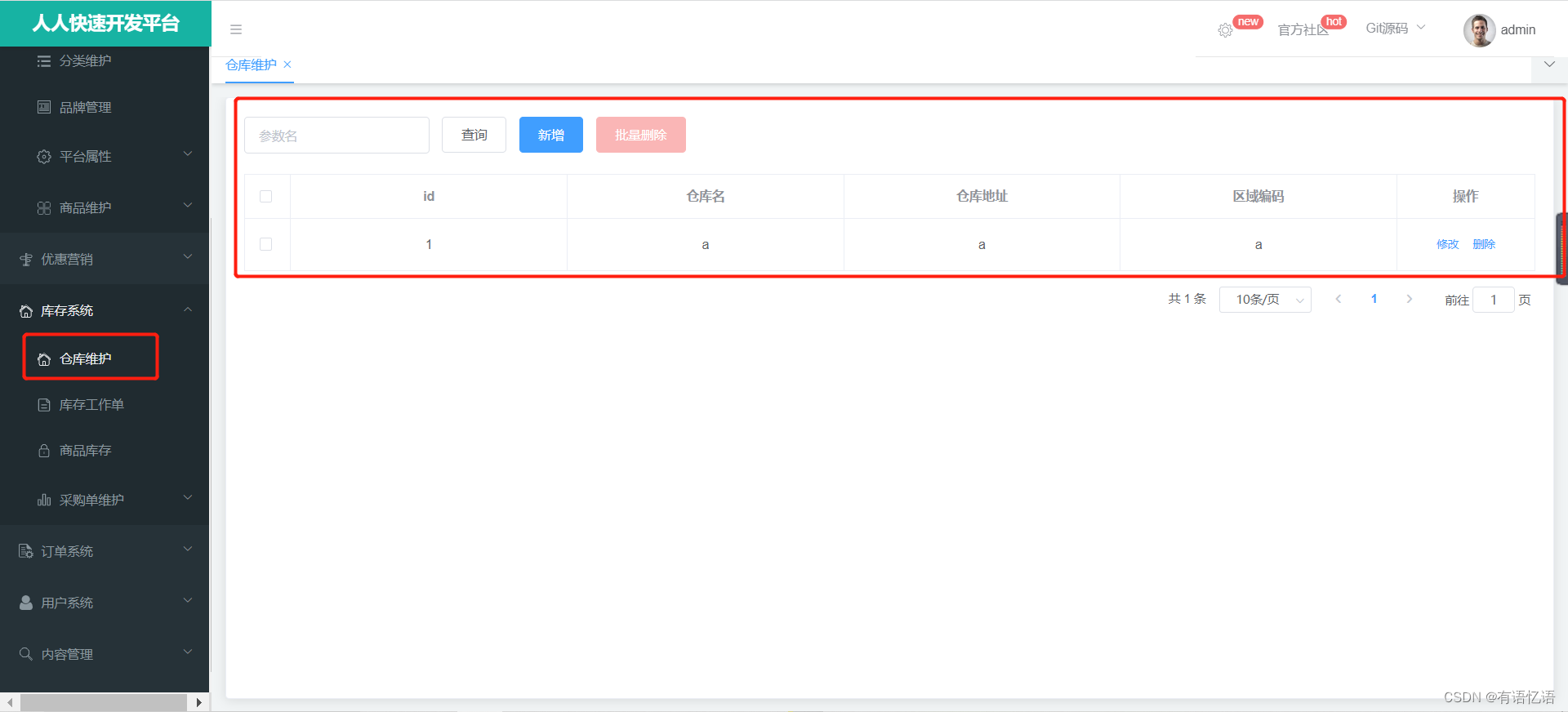Select the 仓库维护 tab
The width and height of the screenshot is (1568, 712).
click(252, 65)
